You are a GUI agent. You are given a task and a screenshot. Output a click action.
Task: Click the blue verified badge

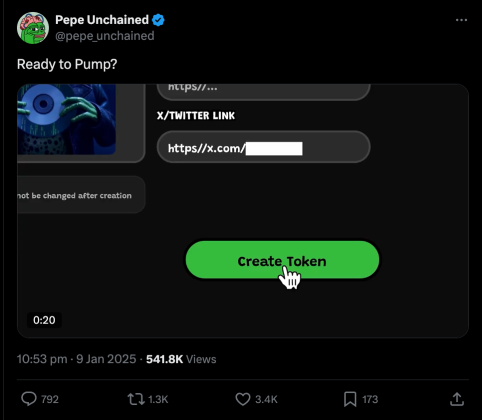[158, 20]
